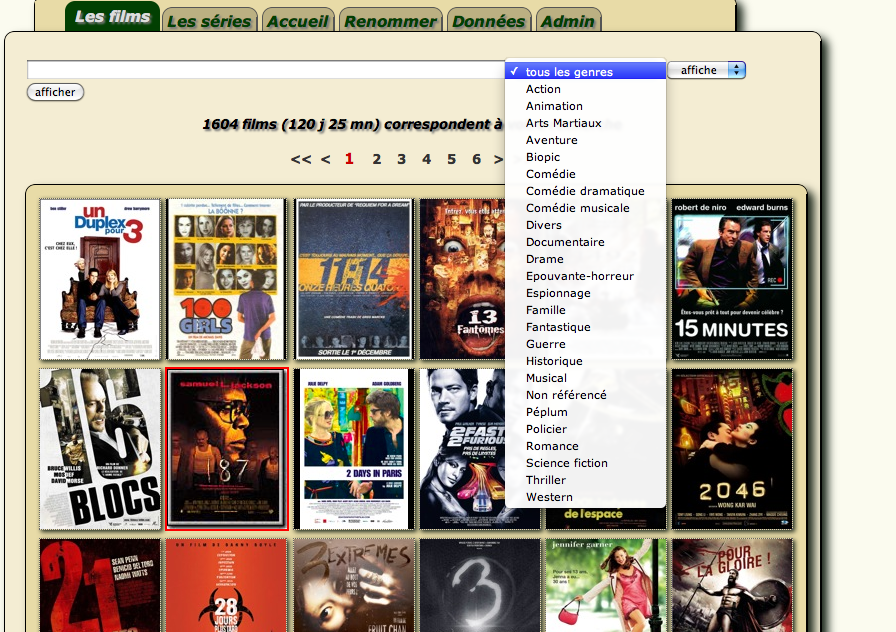The height and width of the screenshot is (632, 896).
Task: Select the 2046 film poster
Action: (732, 449)
